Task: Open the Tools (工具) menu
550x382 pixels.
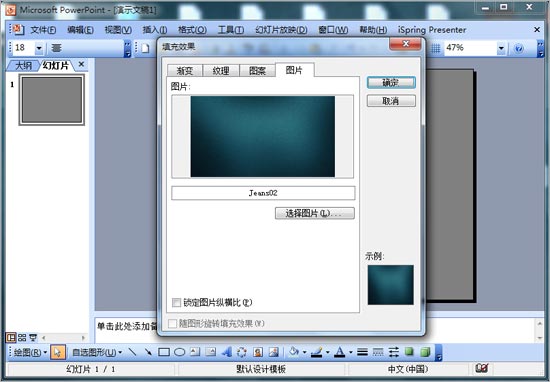Action: pyautogui.click(x=230, y=30)
